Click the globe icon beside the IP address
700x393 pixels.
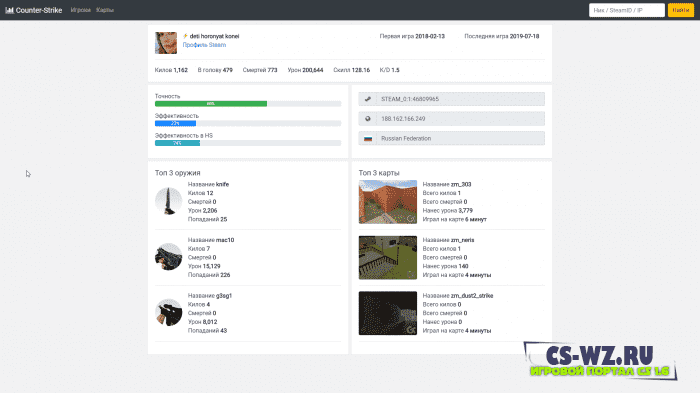click(x=367, y=118)
